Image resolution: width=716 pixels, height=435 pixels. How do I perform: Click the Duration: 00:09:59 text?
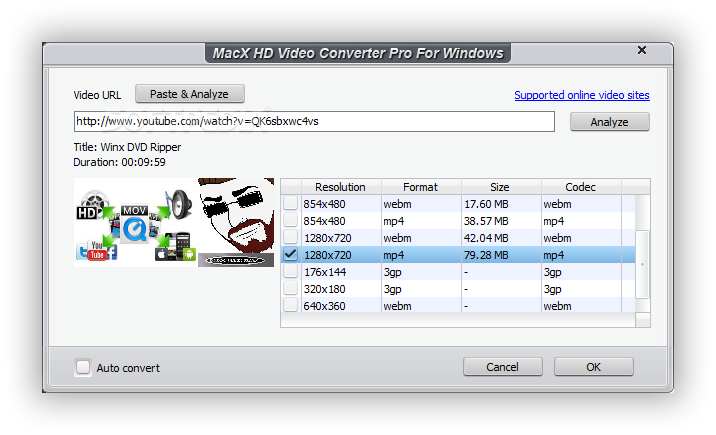[x=120, y=162]
